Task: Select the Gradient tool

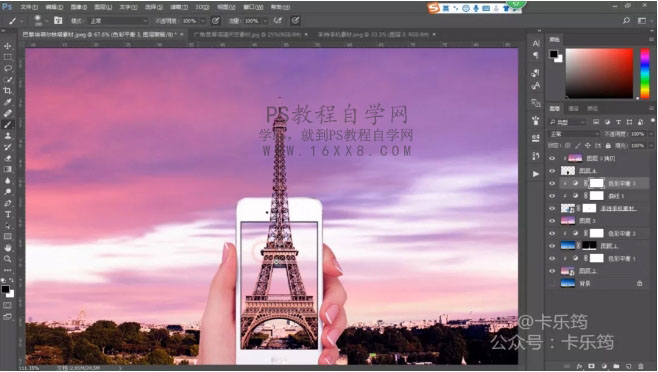Action: point(8,169)
